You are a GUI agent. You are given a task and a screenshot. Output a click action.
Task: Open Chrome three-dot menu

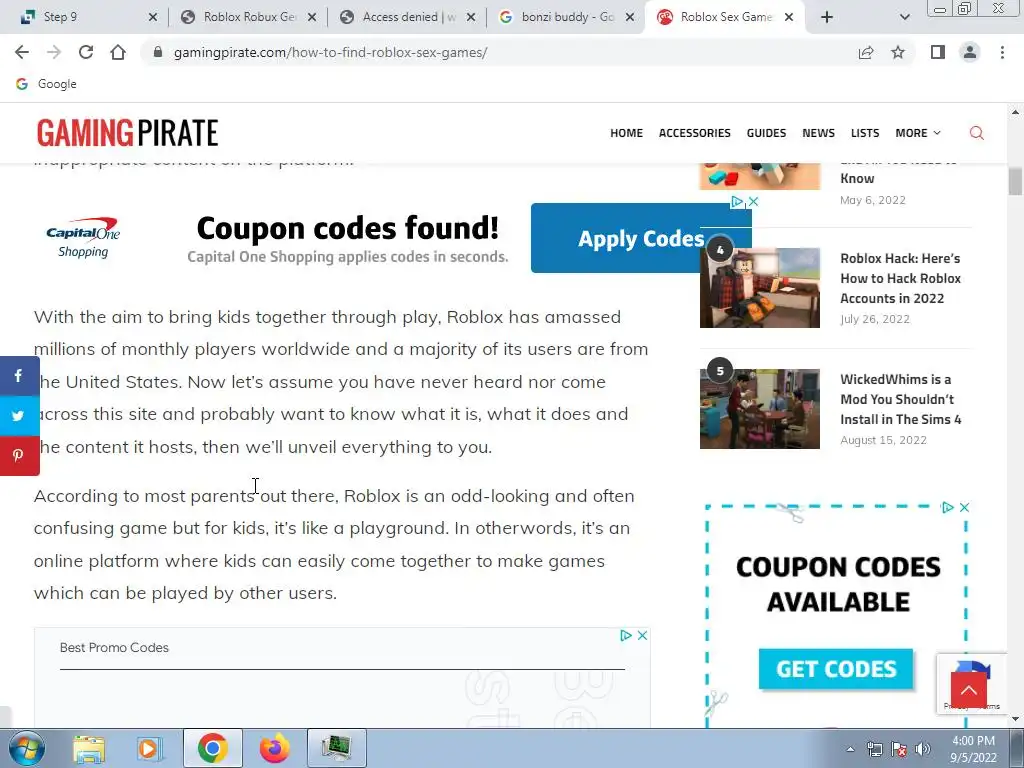[1002, 52]
